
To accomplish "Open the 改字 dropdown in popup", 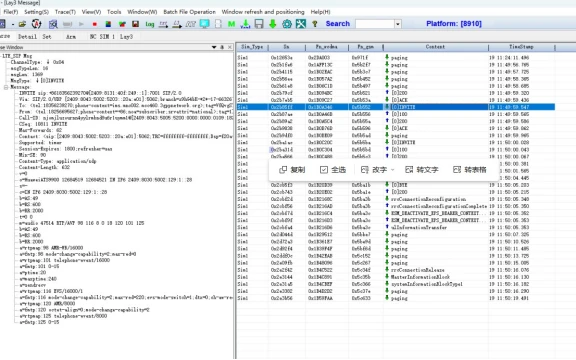I will [x=393, y=170].
